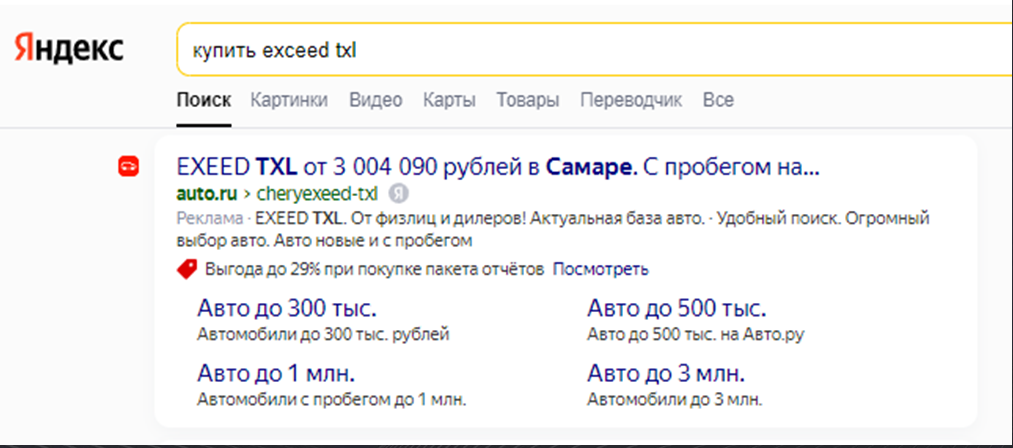
Task: Click the cheryexeed-txl breadcrumb link
Action: click(x=317, y=194)
